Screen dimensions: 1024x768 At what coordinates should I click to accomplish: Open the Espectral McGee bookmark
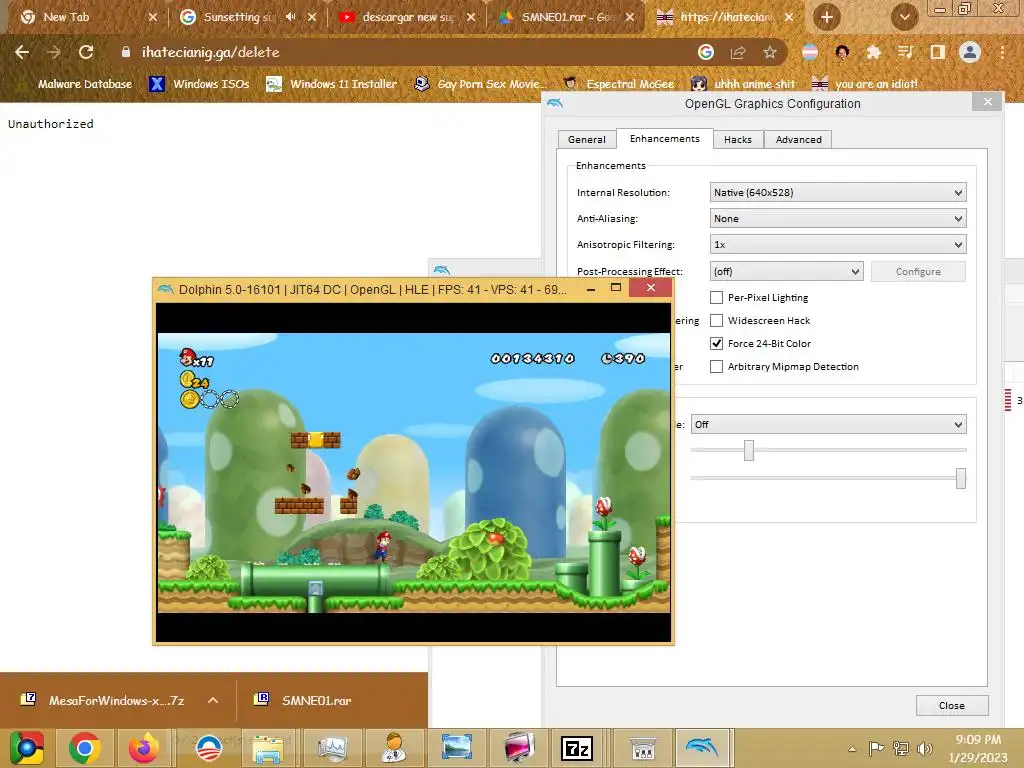[x=618, y=84]
